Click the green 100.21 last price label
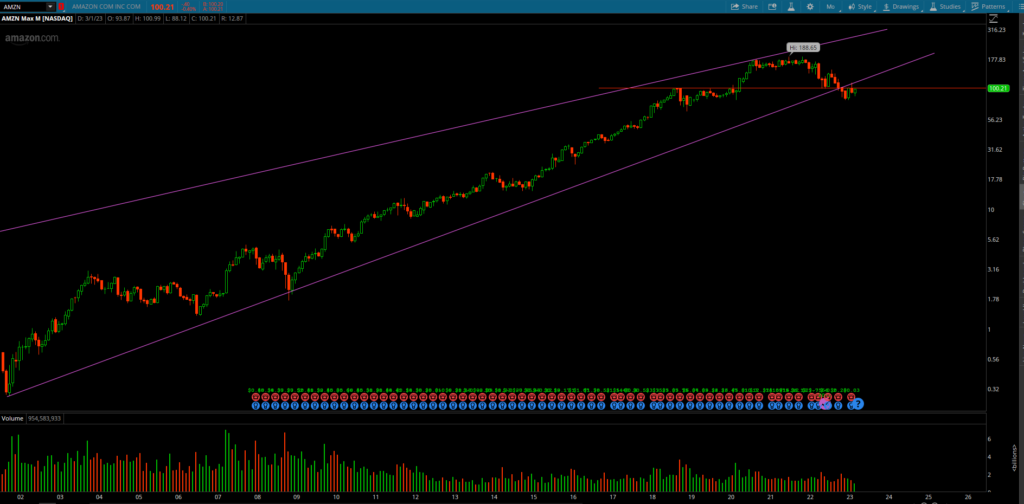1024x504 pixels. point(997,89)
